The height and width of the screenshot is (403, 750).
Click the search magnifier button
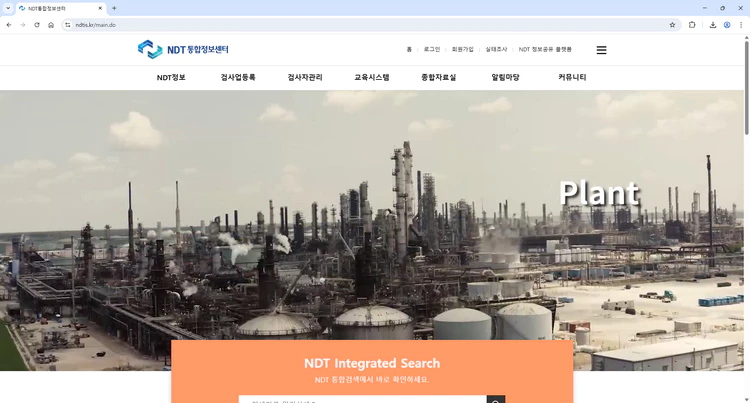click(x=495, y=400)
